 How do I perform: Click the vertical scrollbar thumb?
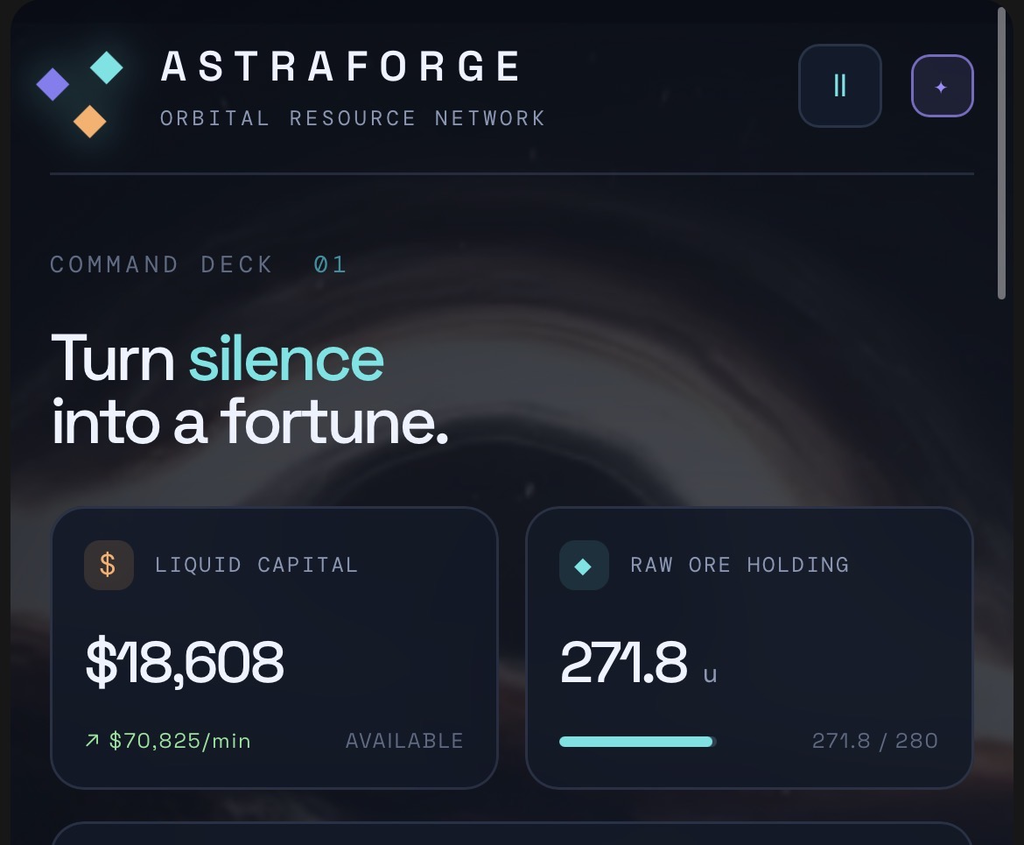[1002, 153]
